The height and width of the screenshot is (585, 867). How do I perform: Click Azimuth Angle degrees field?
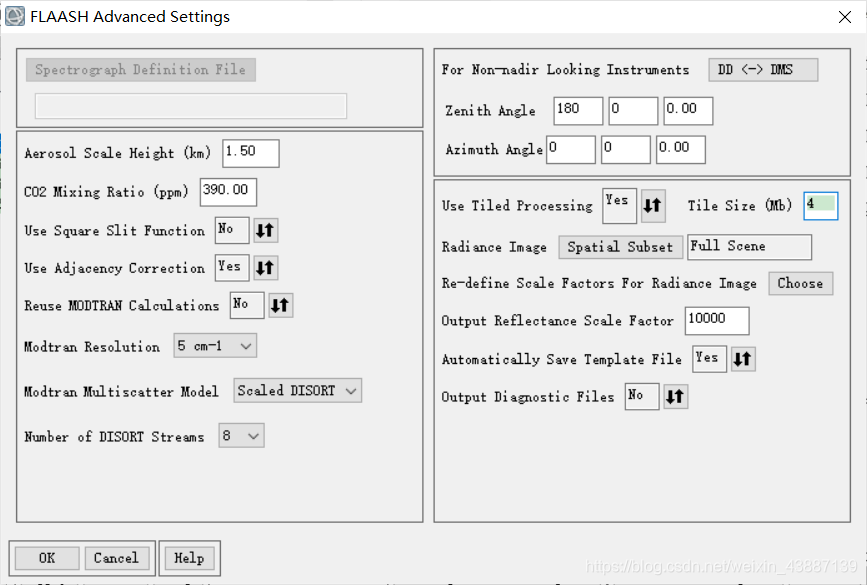[x=571, y=149]
